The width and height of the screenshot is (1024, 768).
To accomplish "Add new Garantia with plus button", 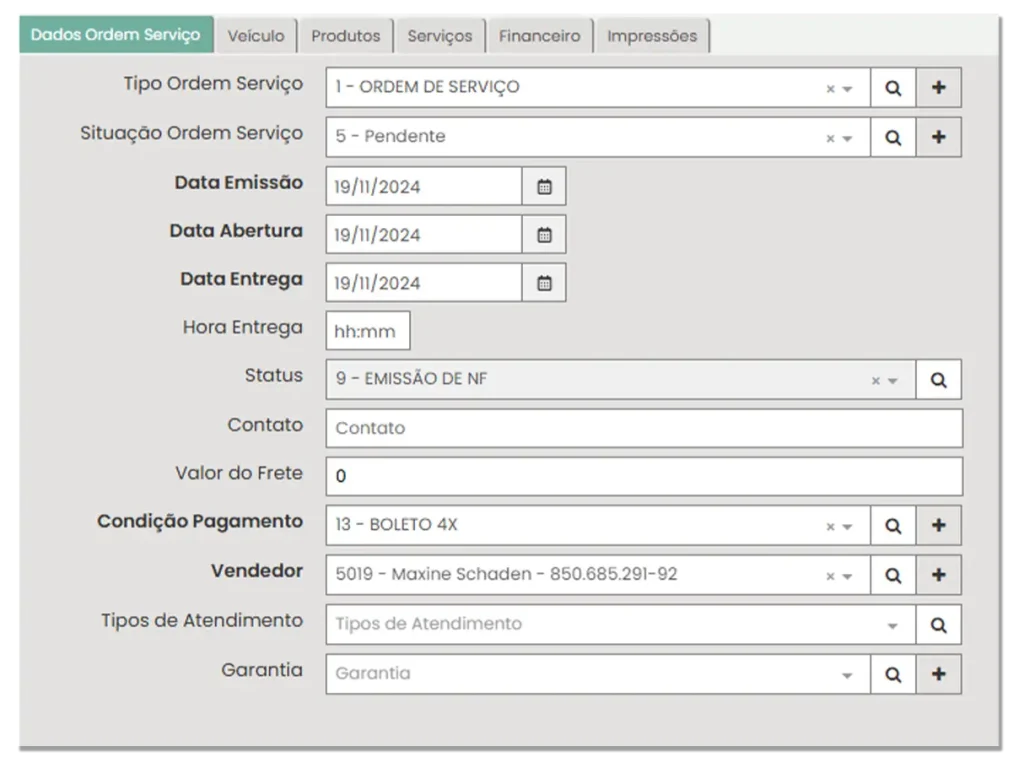I will pos(938,674).
